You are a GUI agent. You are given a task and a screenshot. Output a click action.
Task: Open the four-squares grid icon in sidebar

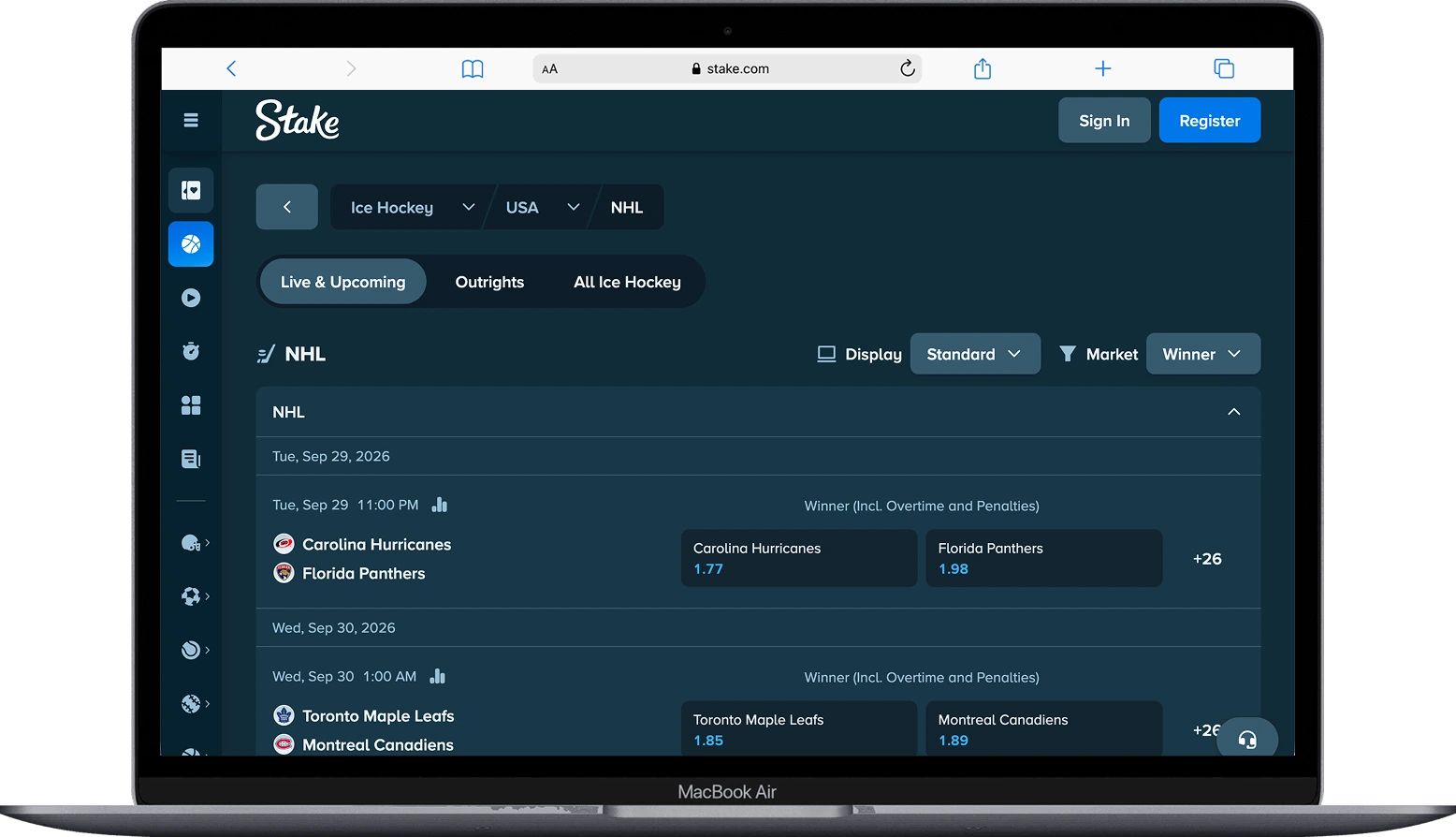coord(191,404)
